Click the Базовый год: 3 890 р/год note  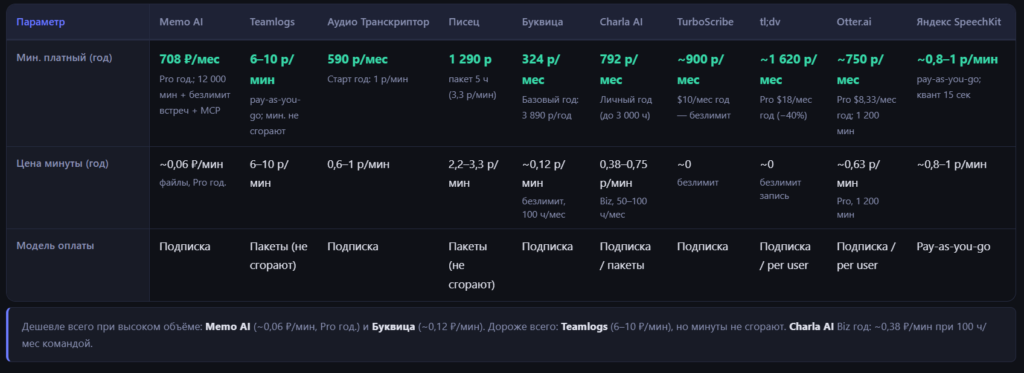coord(551,107)
